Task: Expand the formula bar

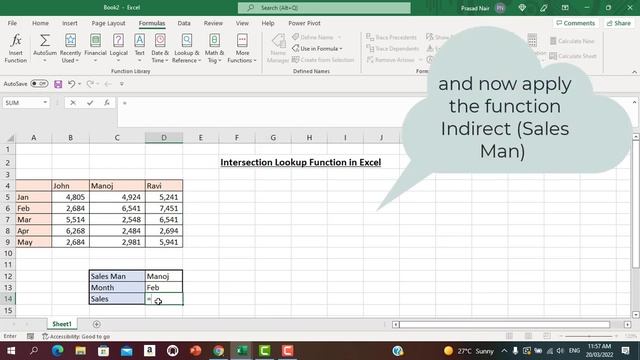Action: pos(634,102)
